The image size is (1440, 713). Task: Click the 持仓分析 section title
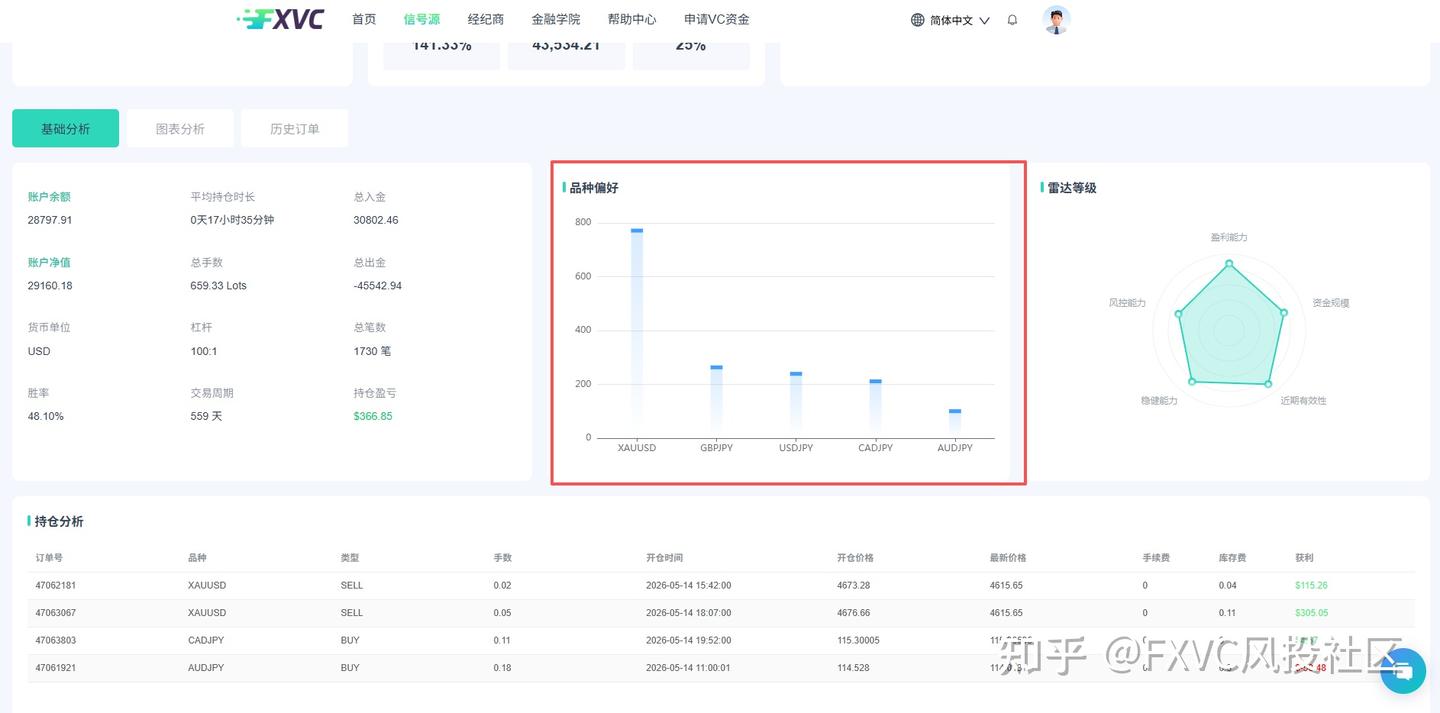coord(59,521)
